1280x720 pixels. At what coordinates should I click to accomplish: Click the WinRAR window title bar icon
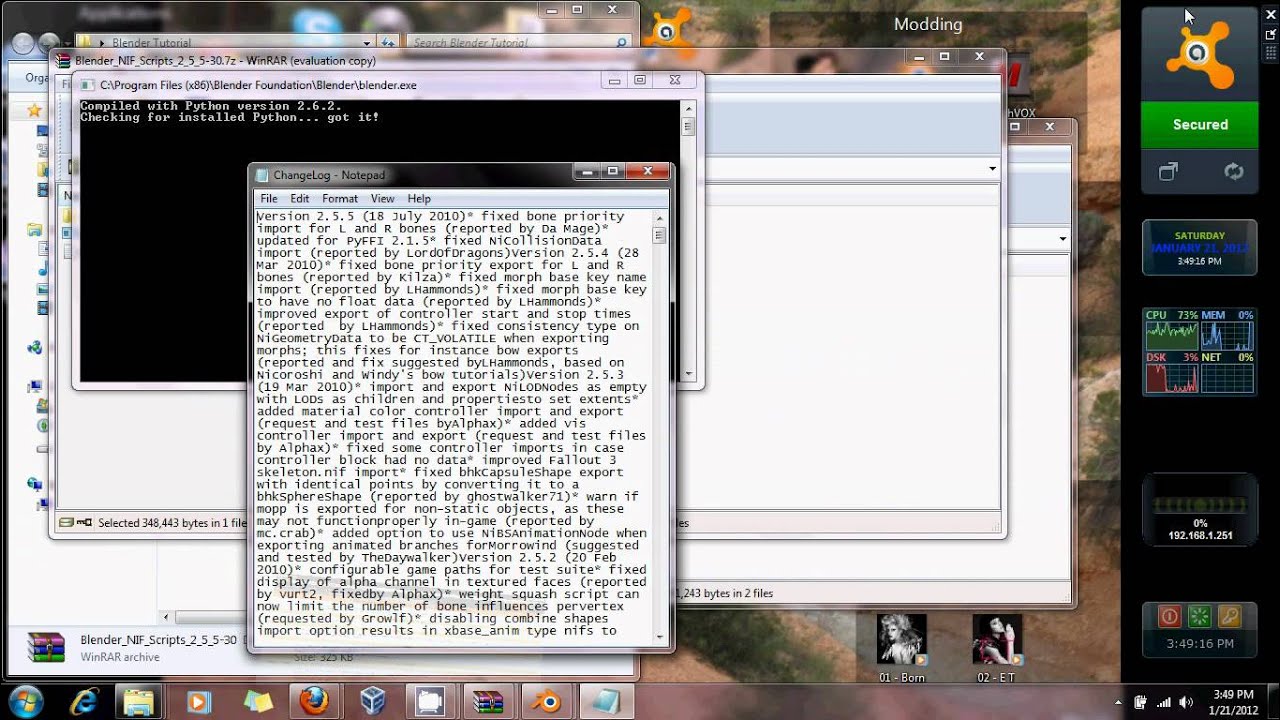(63, 61)
